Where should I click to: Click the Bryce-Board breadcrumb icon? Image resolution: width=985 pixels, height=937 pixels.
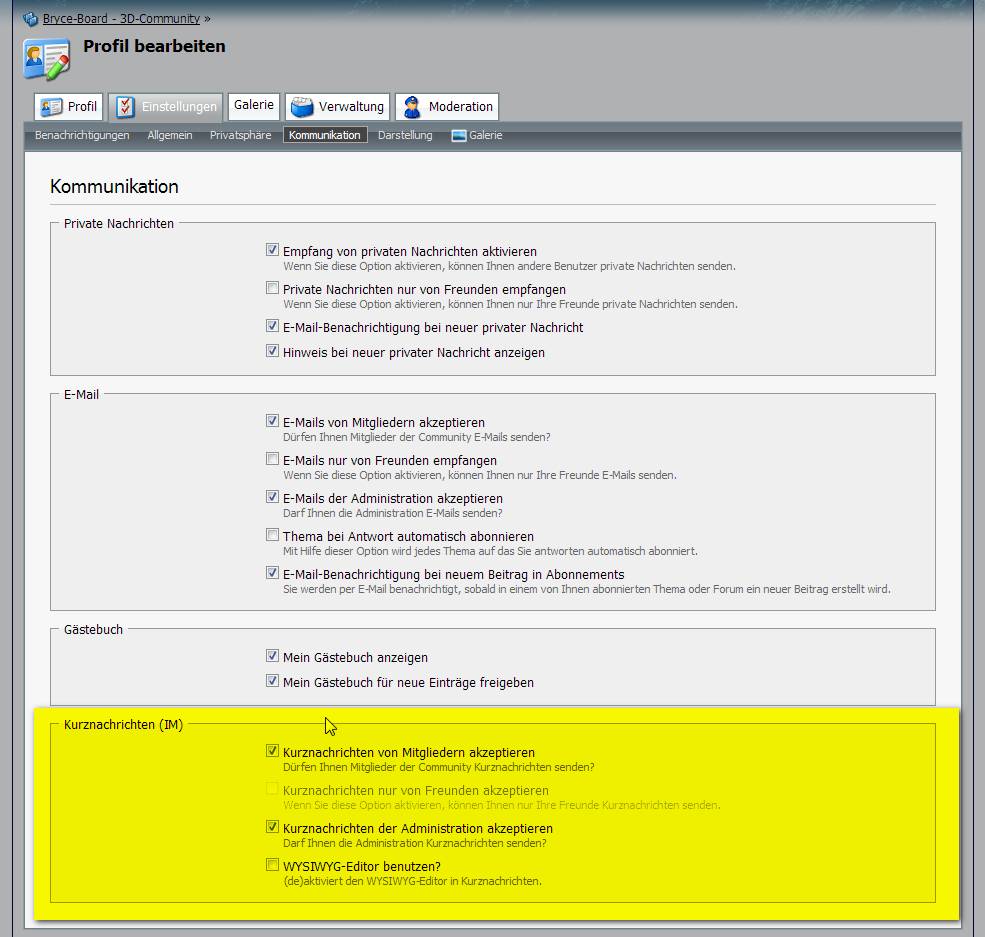(x=30, y=19)
